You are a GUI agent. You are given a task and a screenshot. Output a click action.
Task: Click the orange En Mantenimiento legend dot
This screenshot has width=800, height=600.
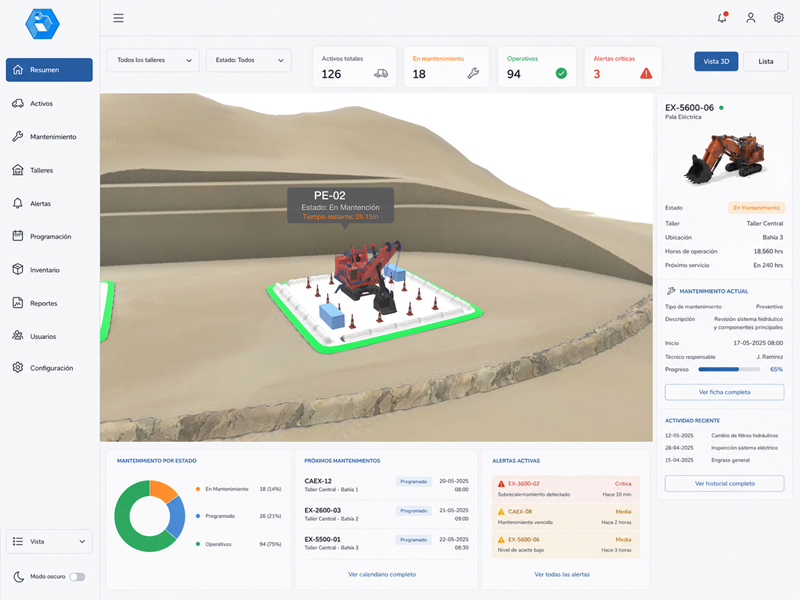(198, 489)
